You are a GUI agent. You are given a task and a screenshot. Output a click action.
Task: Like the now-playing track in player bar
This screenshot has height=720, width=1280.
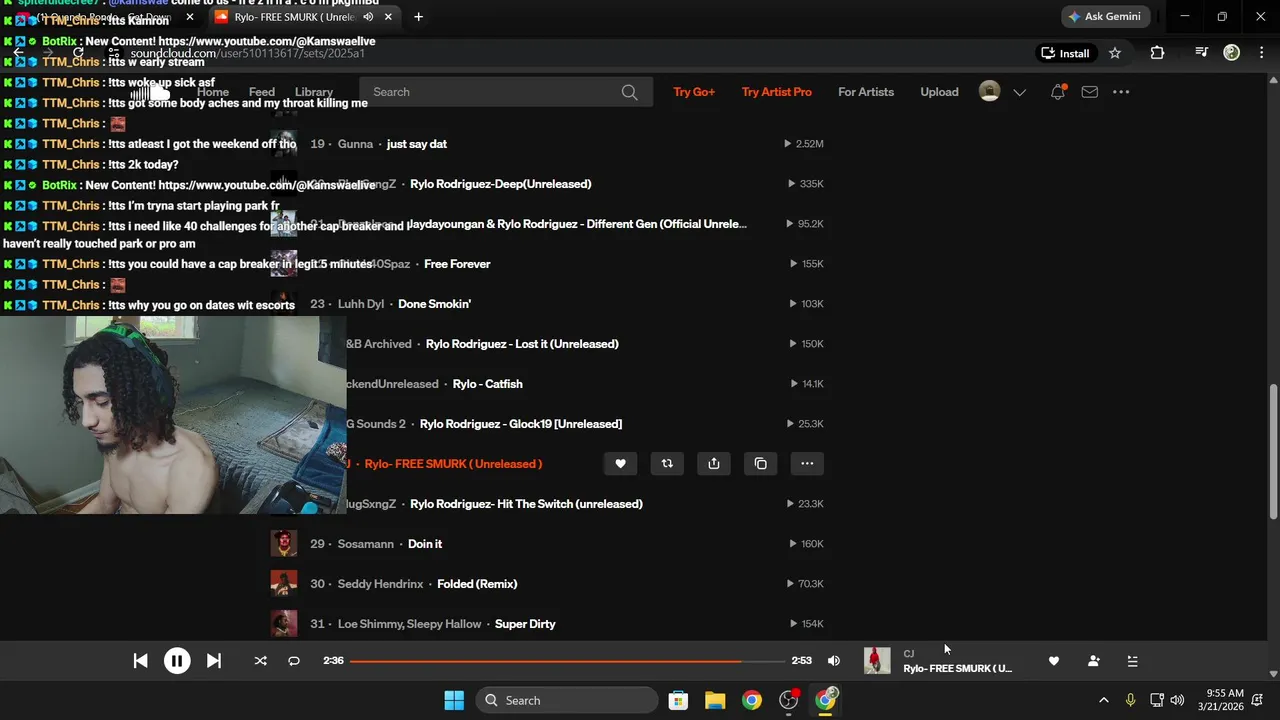(1053, 661)
